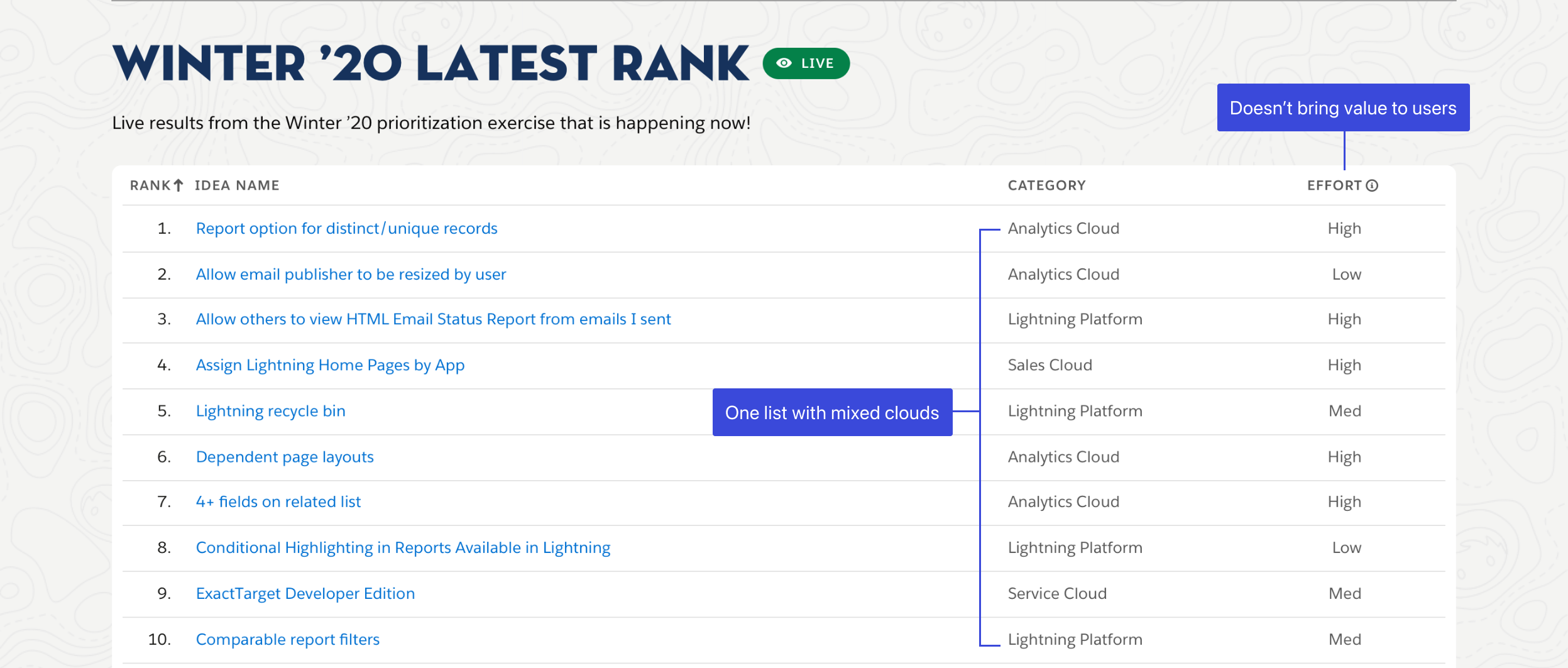Click the Effort info icon

coord(1372,185)
